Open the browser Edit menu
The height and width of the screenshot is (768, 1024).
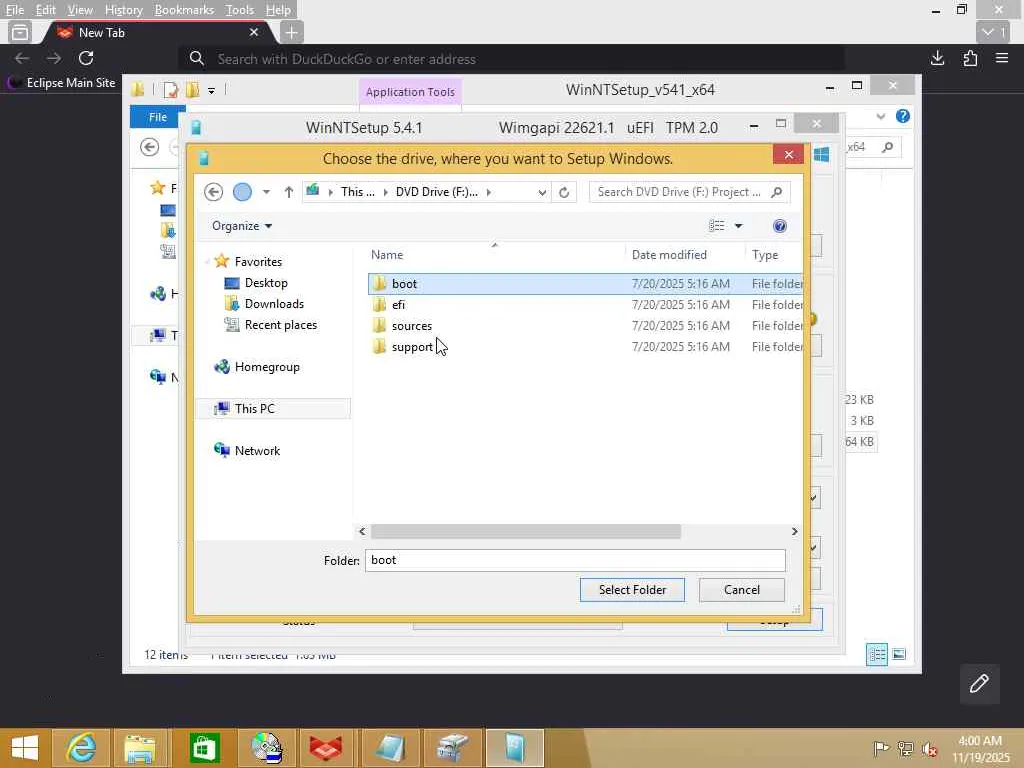tap(45, 10)
